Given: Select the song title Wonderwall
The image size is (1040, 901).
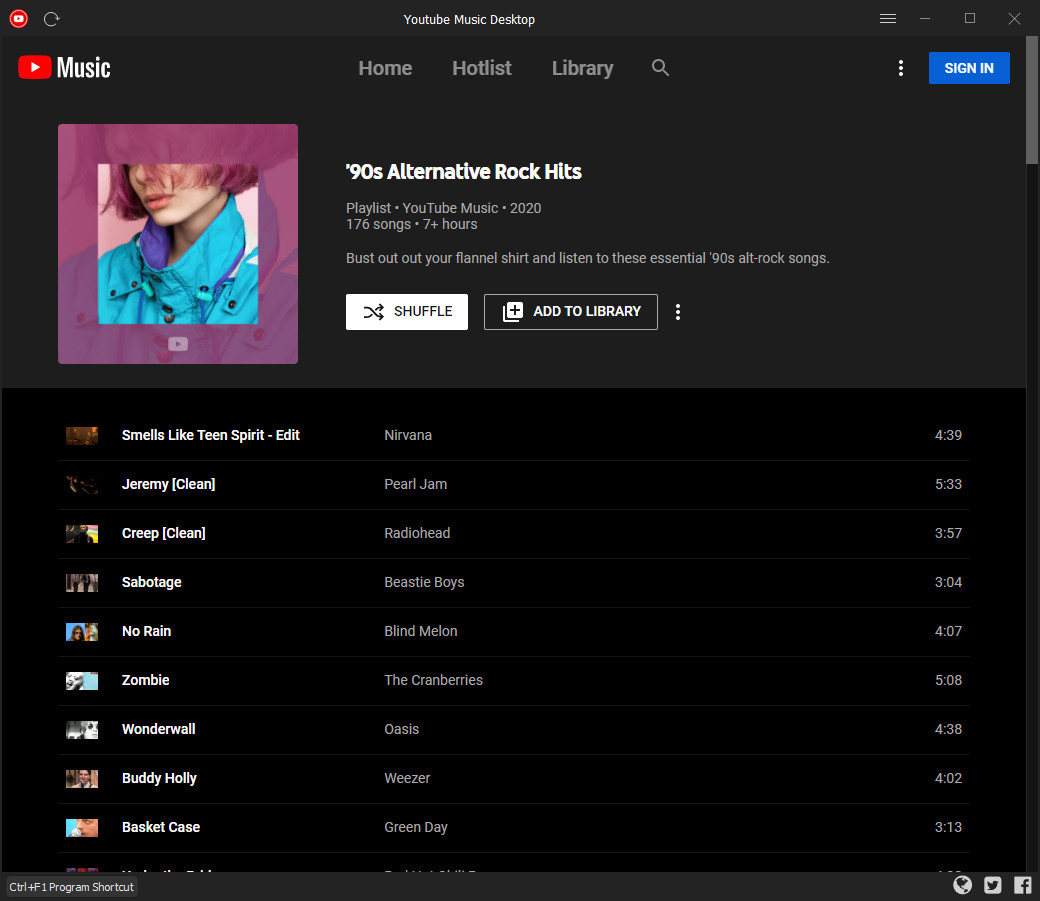Looking at the screenshot, I should (x=159, y=730).
